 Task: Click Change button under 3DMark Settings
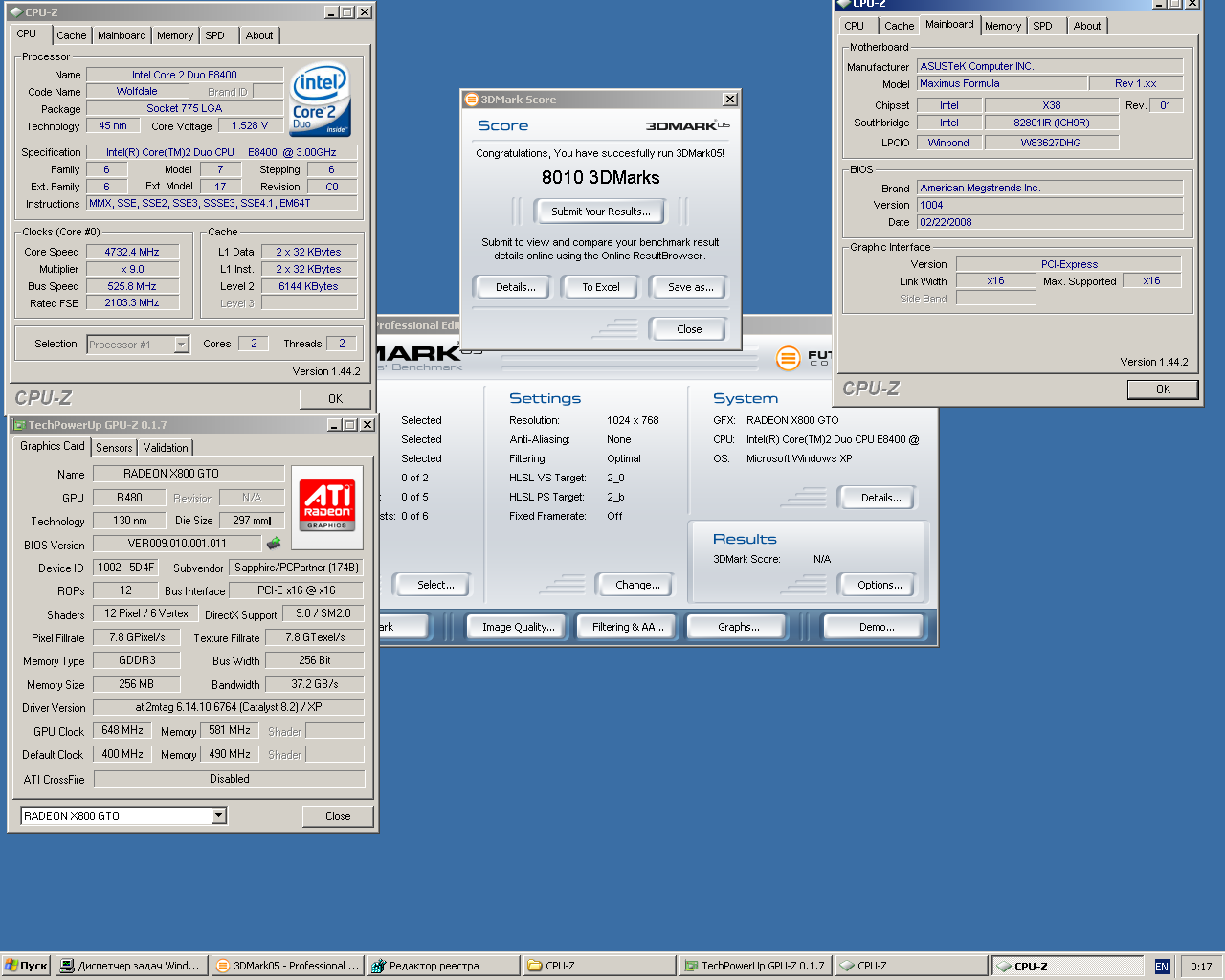click(637, 585)
